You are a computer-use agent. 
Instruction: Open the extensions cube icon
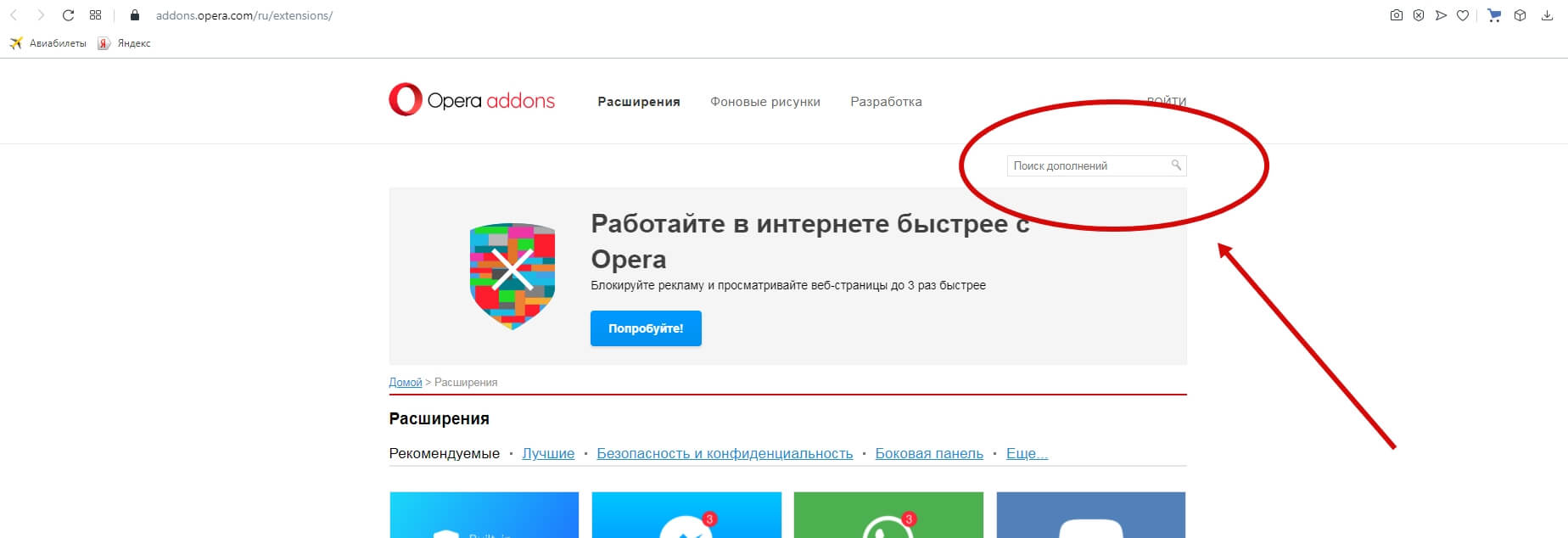pyautogui.click(x=1520, y=15)
